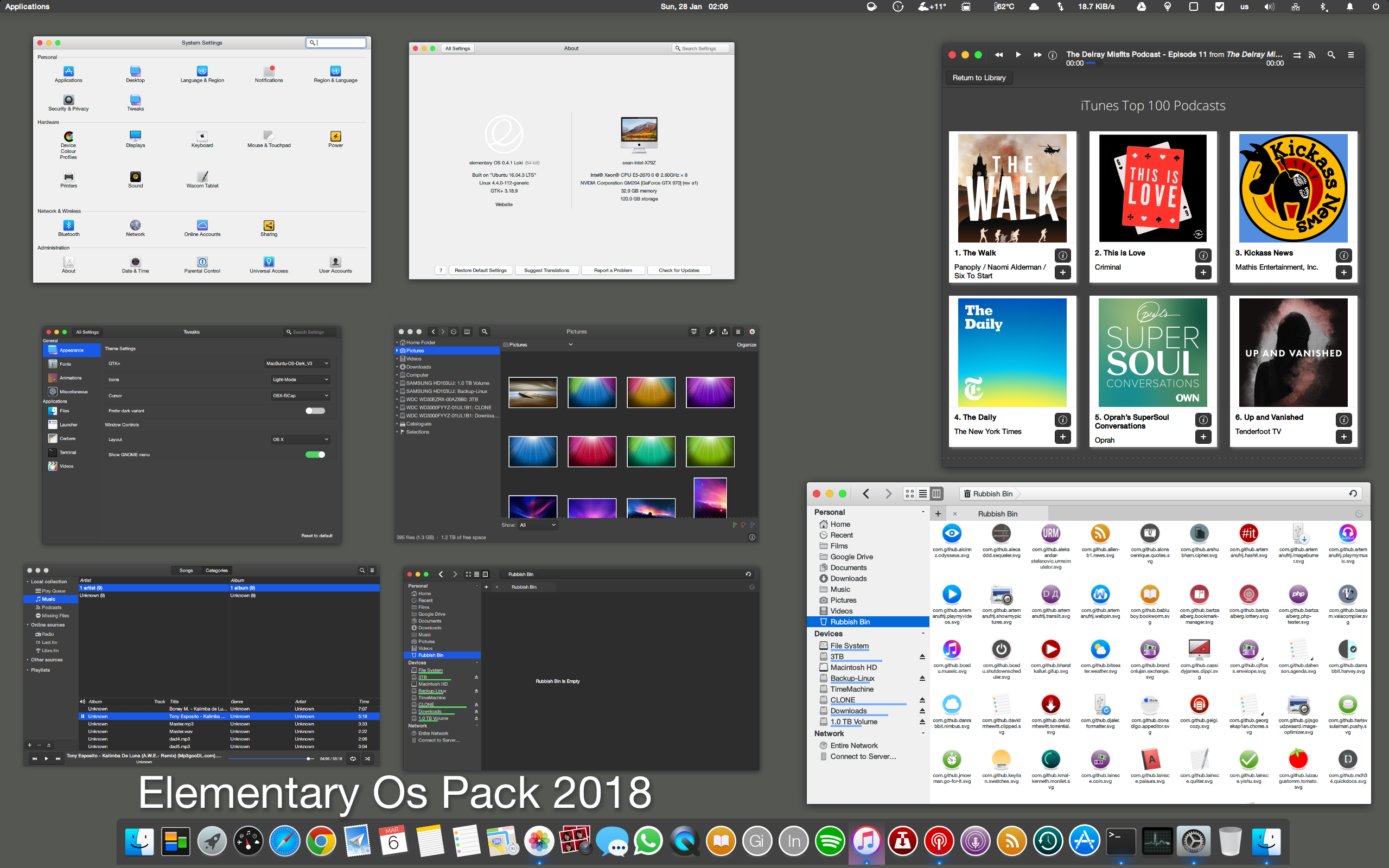Click the podcast playback progress bar
The width and height of the screenshot is (1389, 868).
point(1174,63)
